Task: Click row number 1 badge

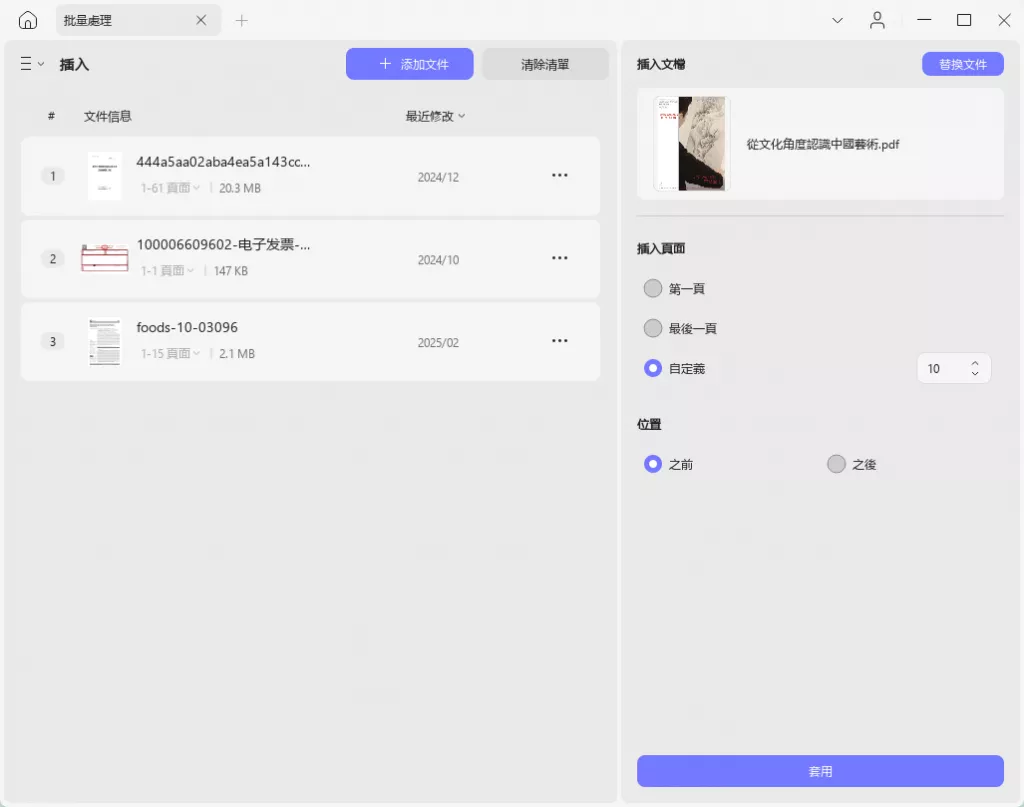Action: pos(53,176)
